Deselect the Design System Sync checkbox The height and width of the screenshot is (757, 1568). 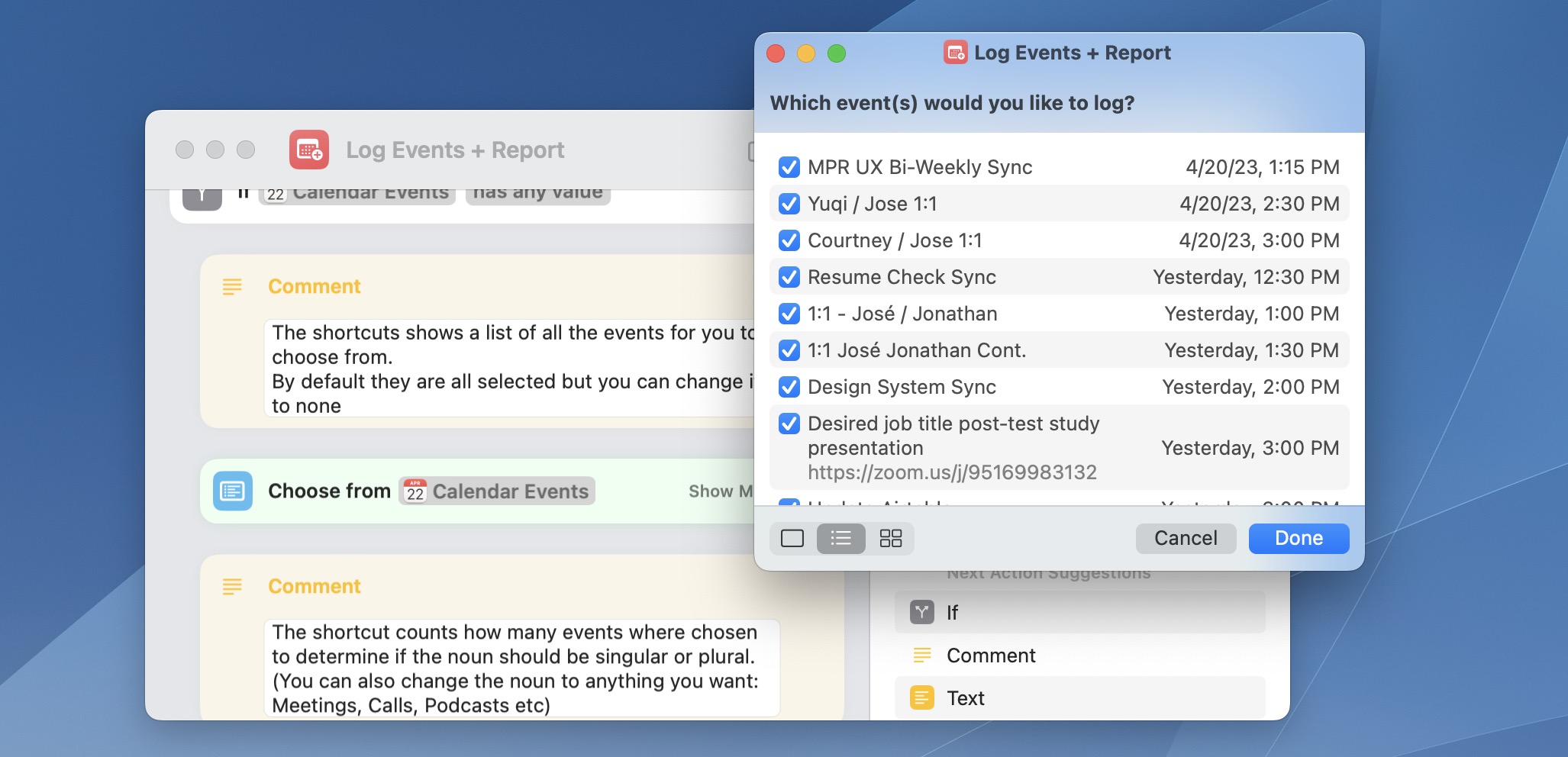click(x=789, y=387)
